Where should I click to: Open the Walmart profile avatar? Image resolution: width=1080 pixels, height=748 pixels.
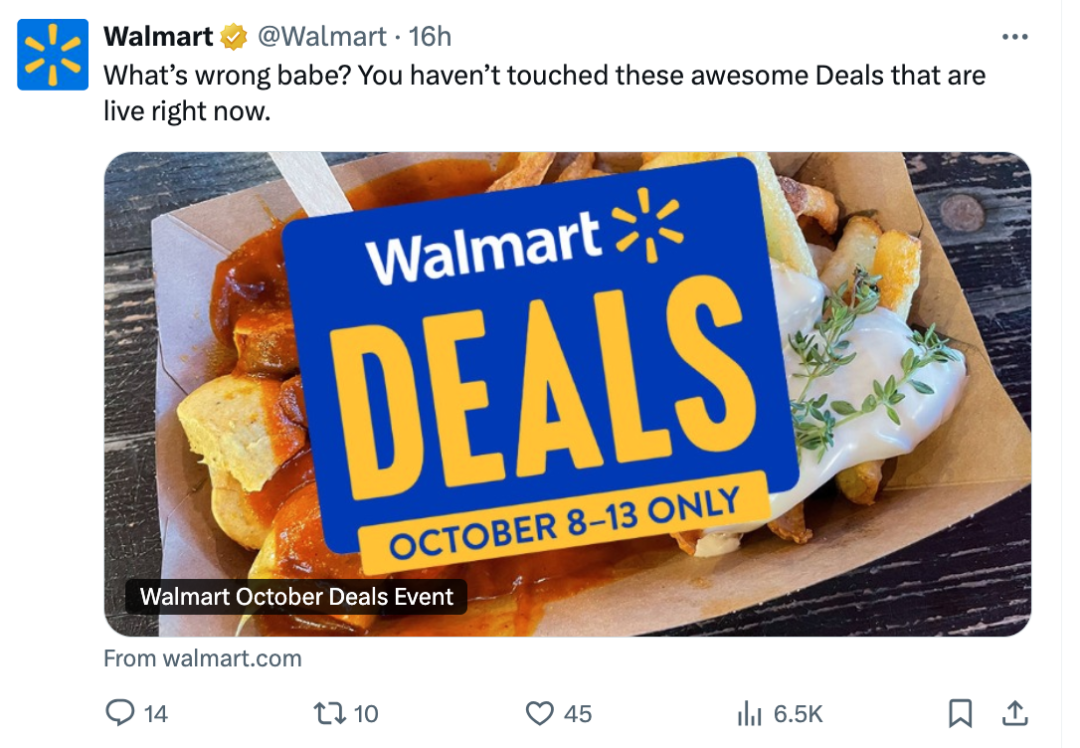53,54
